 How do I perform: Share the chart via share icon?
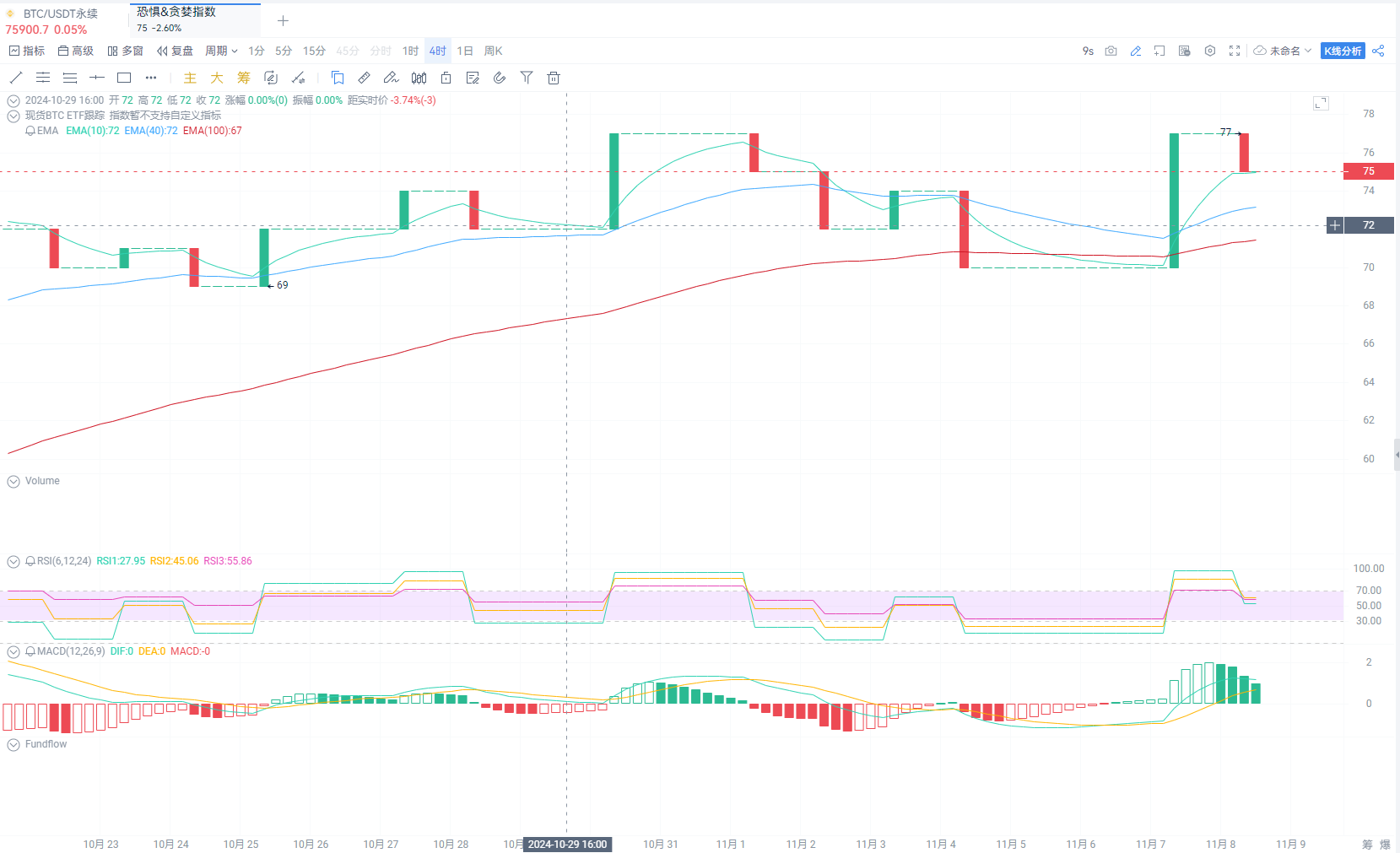click(1378, 51)
